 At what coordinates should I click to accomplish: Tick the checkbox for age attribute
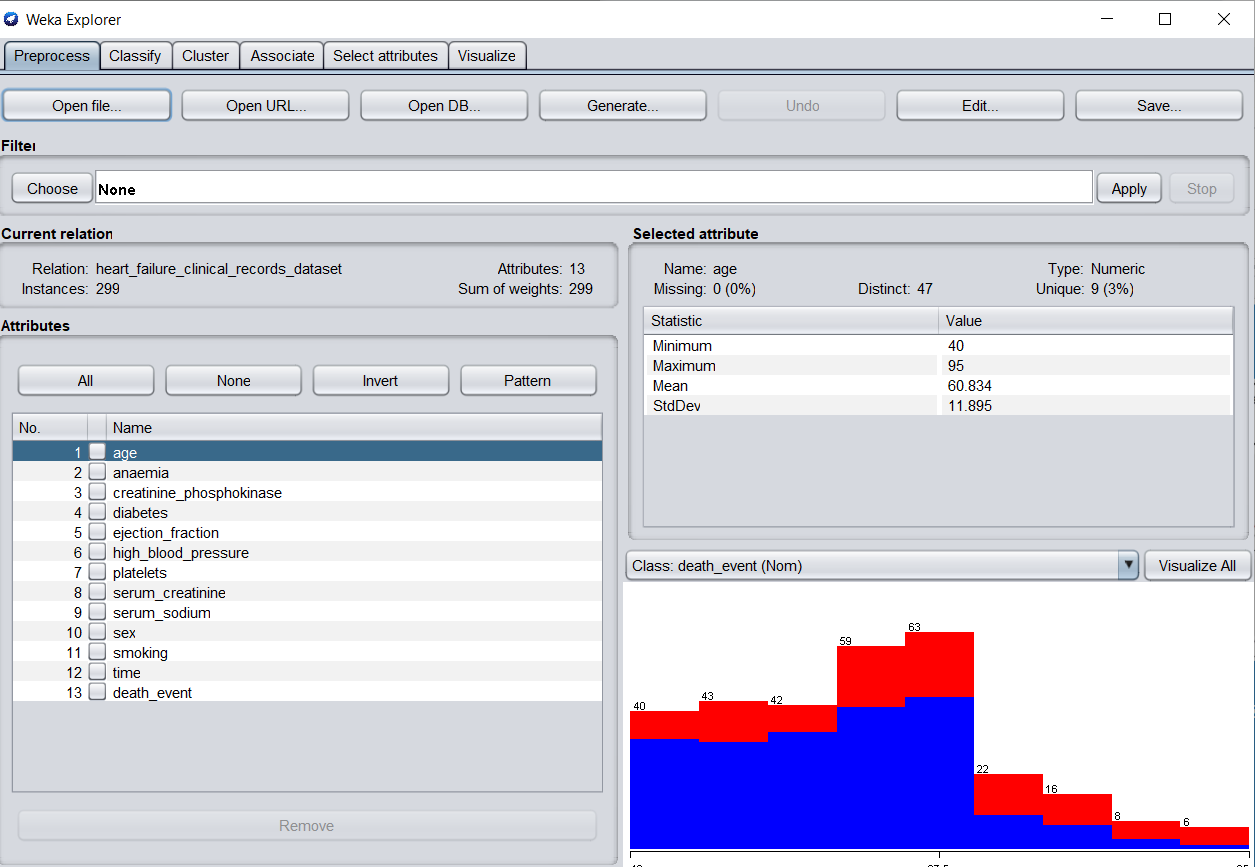click(97, 452)
